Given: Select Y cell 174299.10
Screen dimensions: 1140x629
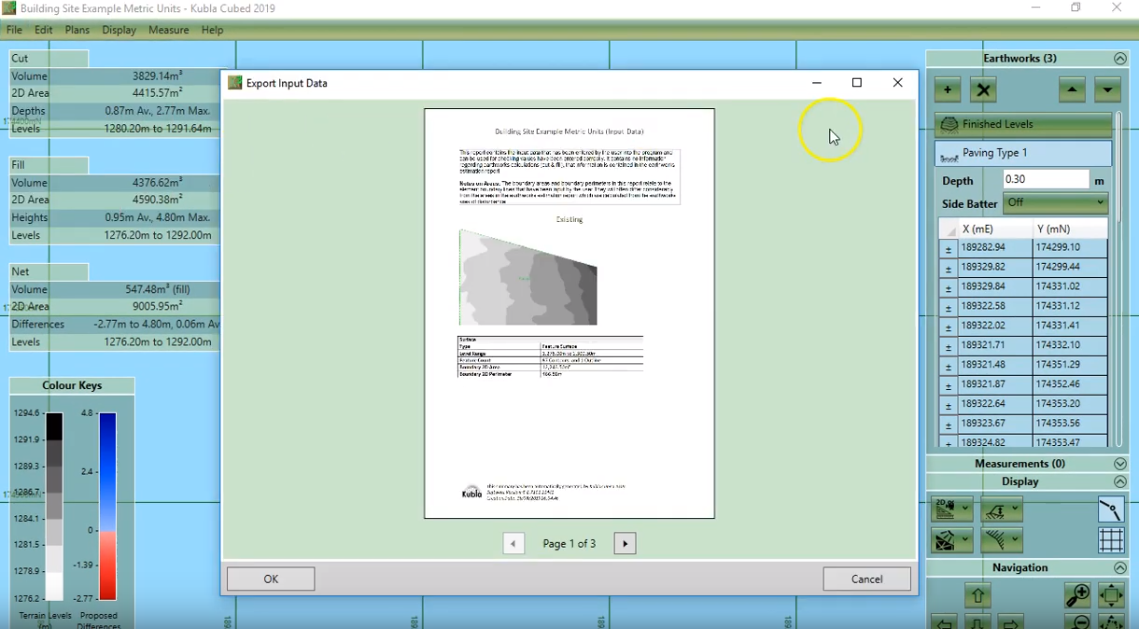Looking at the screenshot, I should 1069,247.
